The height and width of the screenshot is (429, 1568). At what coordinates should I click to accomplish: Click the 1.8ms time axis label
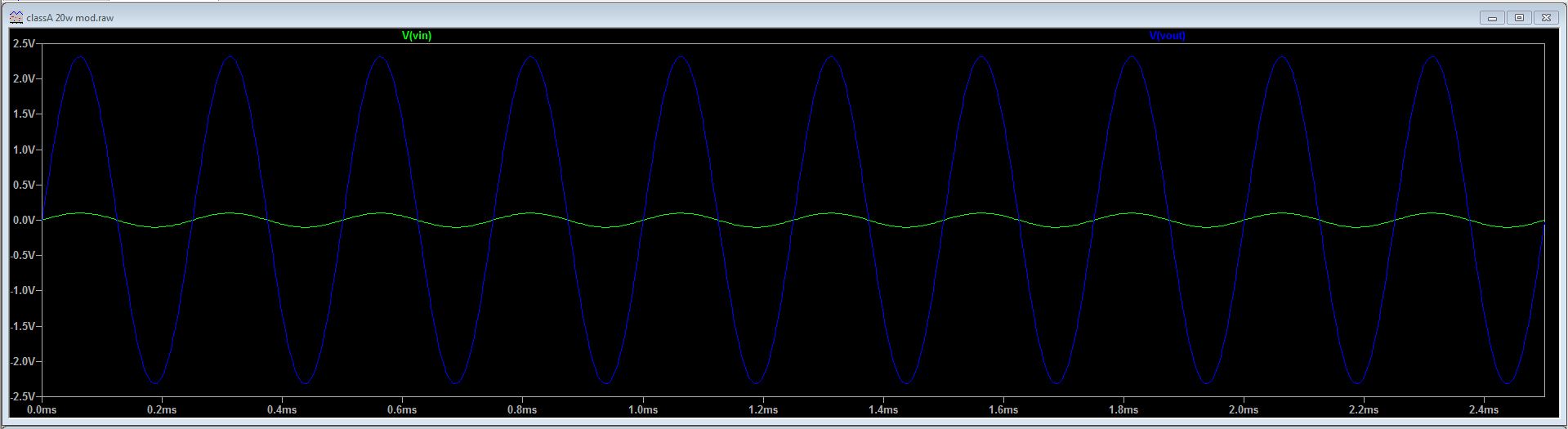[1124, 409]
